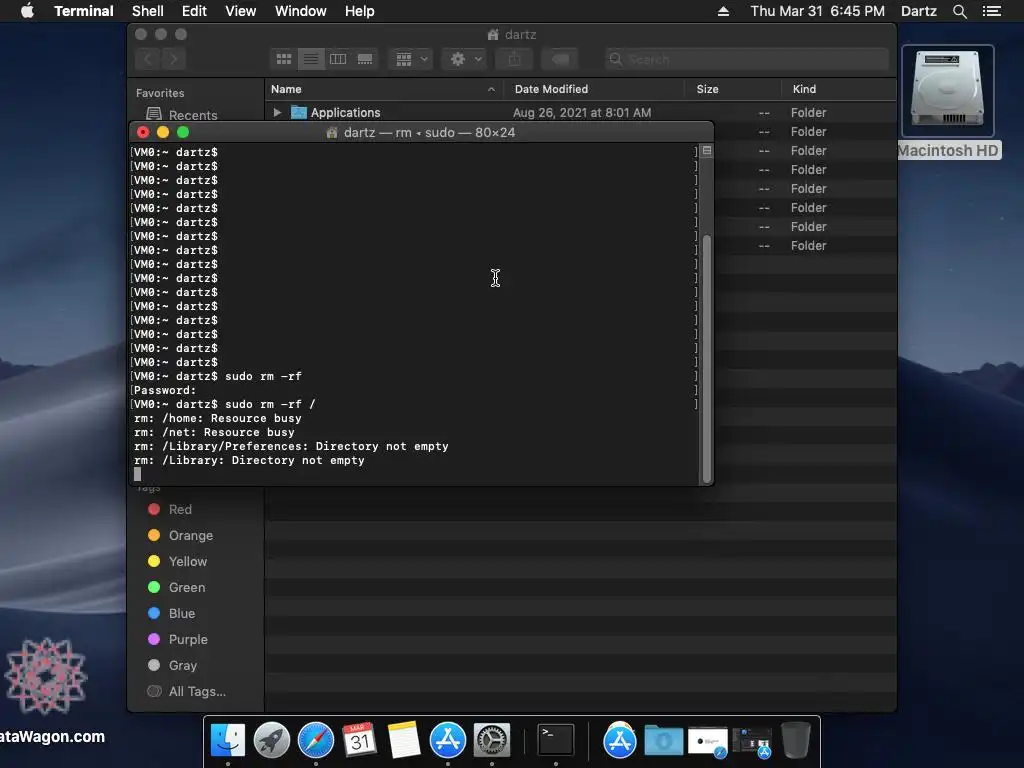
Task: Click the Terminal window scrollbar
Action: tap(707, 358)
